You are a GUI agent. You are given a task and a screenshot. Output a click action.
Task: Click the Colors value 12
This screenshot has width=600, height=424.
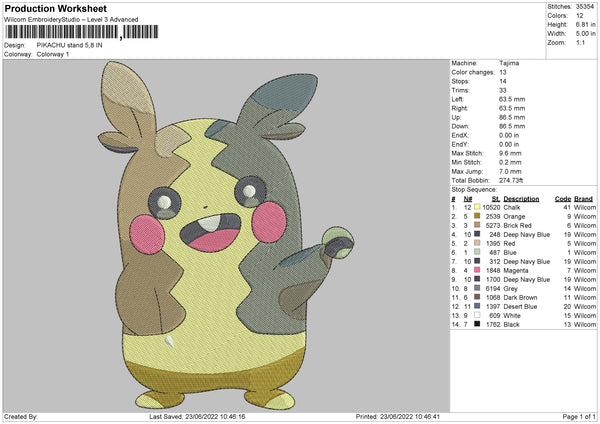click(x=580, y=16)
